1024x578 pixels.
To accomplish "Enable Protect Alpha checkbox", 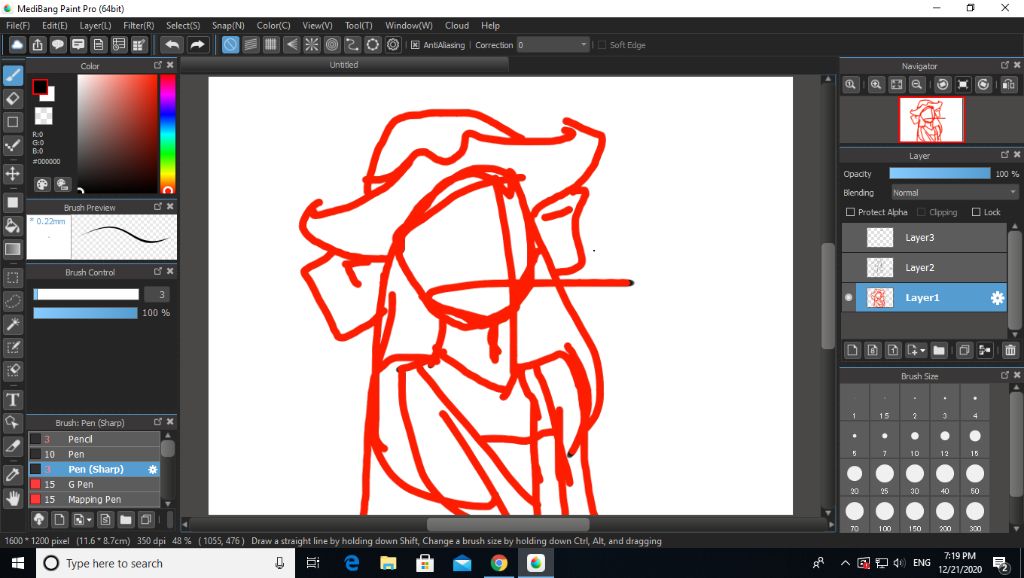I will [x=850, y=212].
